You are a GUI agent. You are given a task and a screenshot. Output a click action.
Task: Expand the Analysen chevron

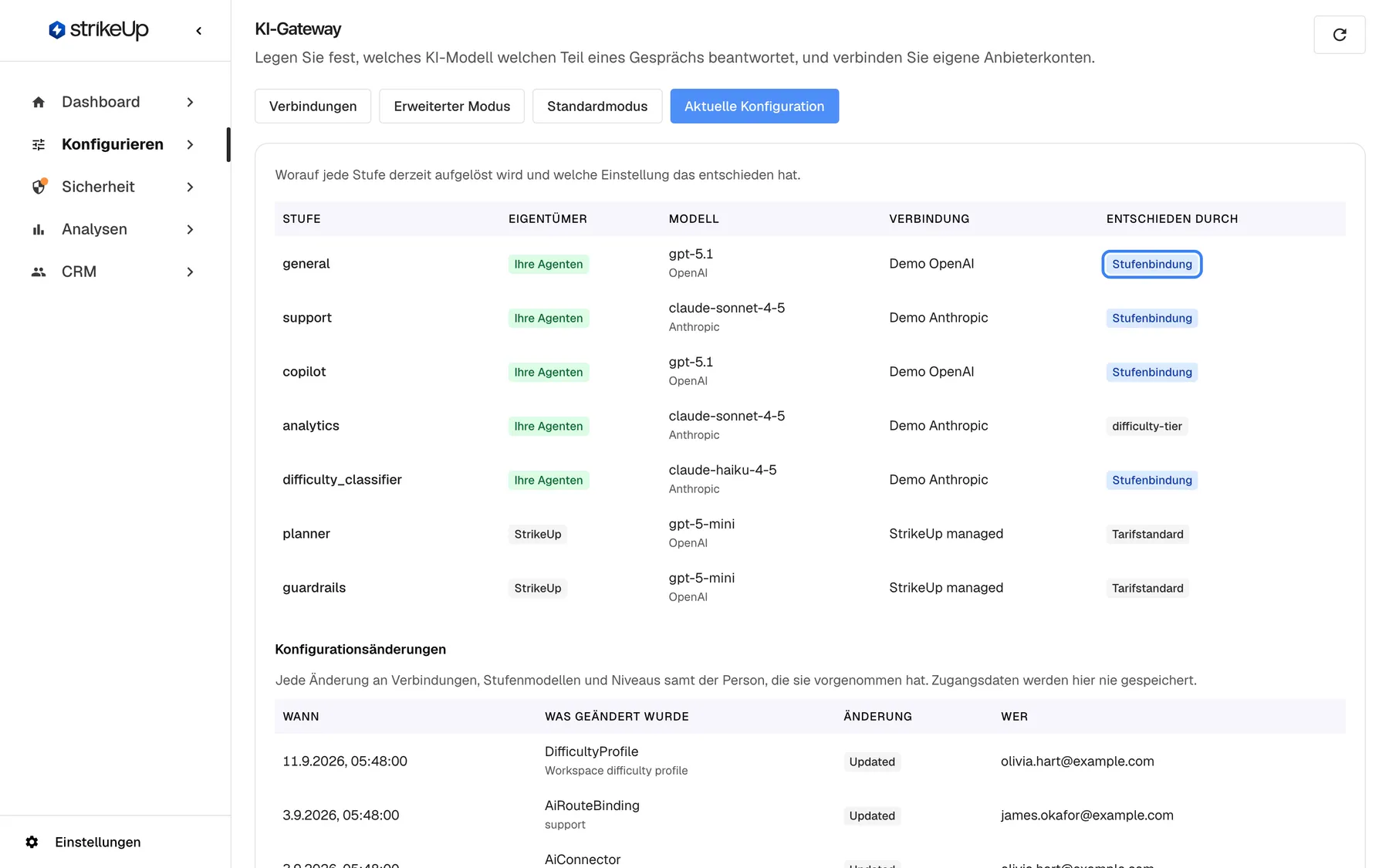[190, 230]
